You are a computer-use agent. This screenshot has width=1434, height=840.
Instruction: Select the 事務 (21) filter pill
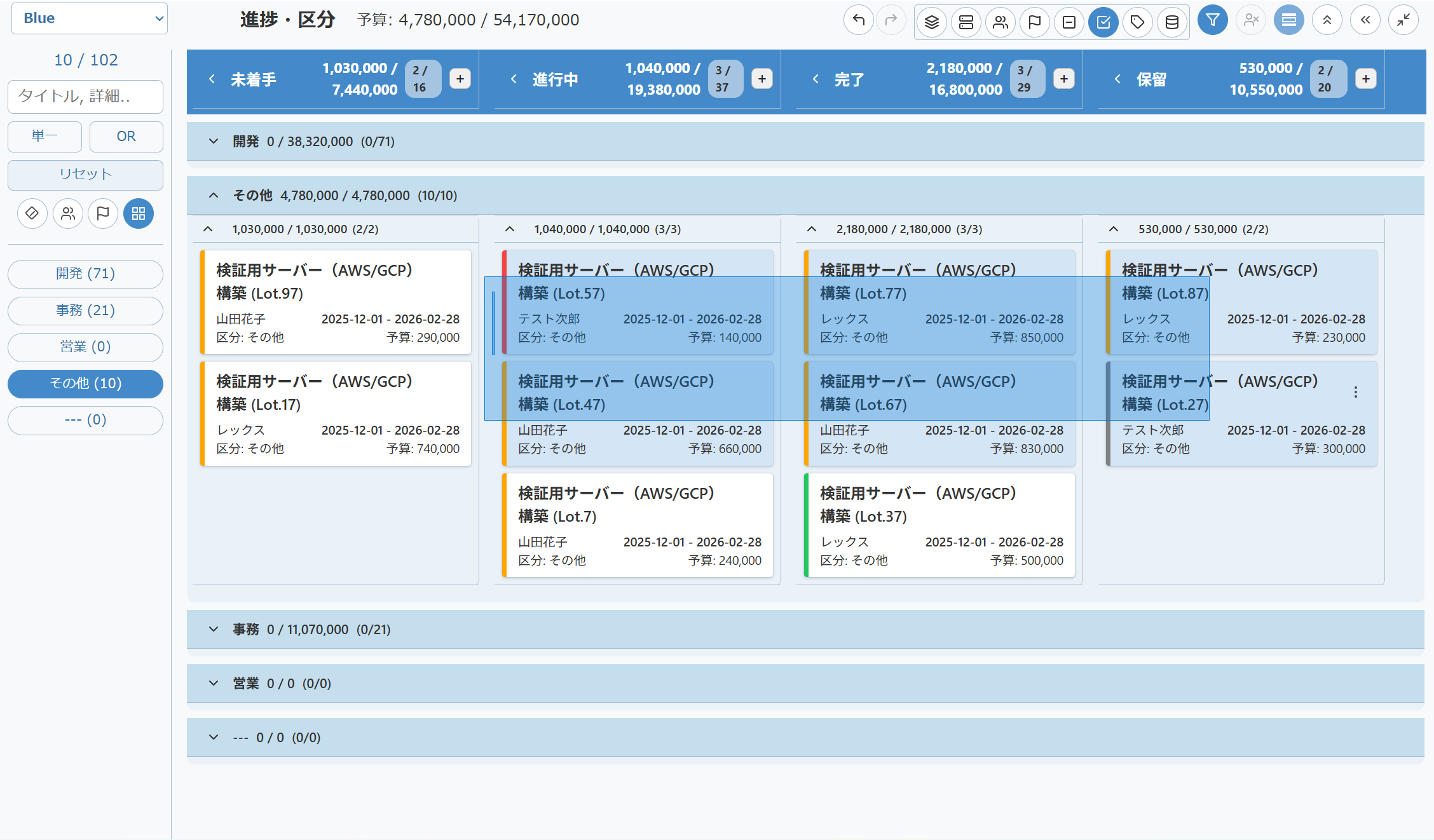click(x=85, y=310)
